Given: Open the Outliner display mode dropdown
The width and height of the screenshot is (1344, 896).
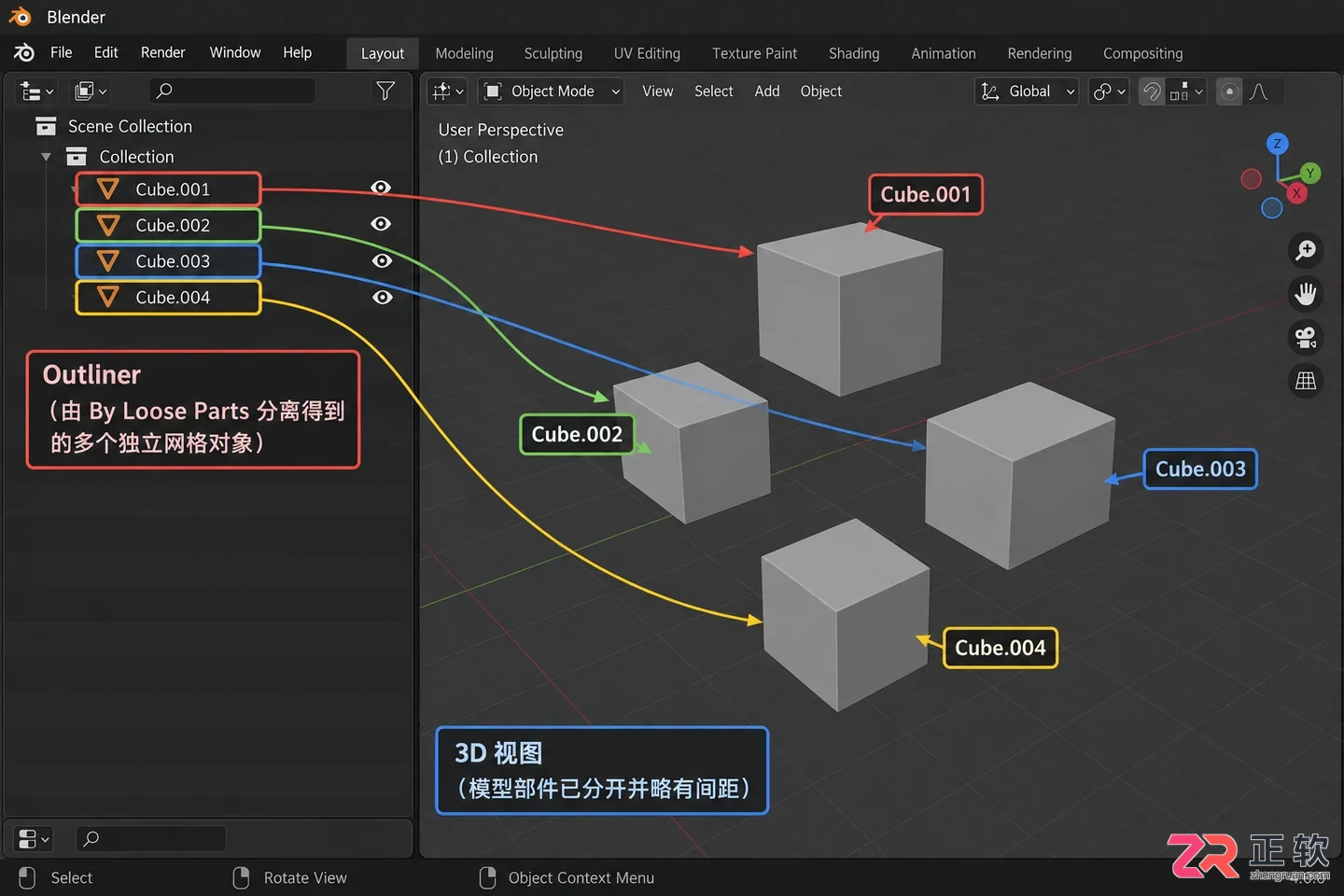Looking at the screenshot, I should [91, 91].
